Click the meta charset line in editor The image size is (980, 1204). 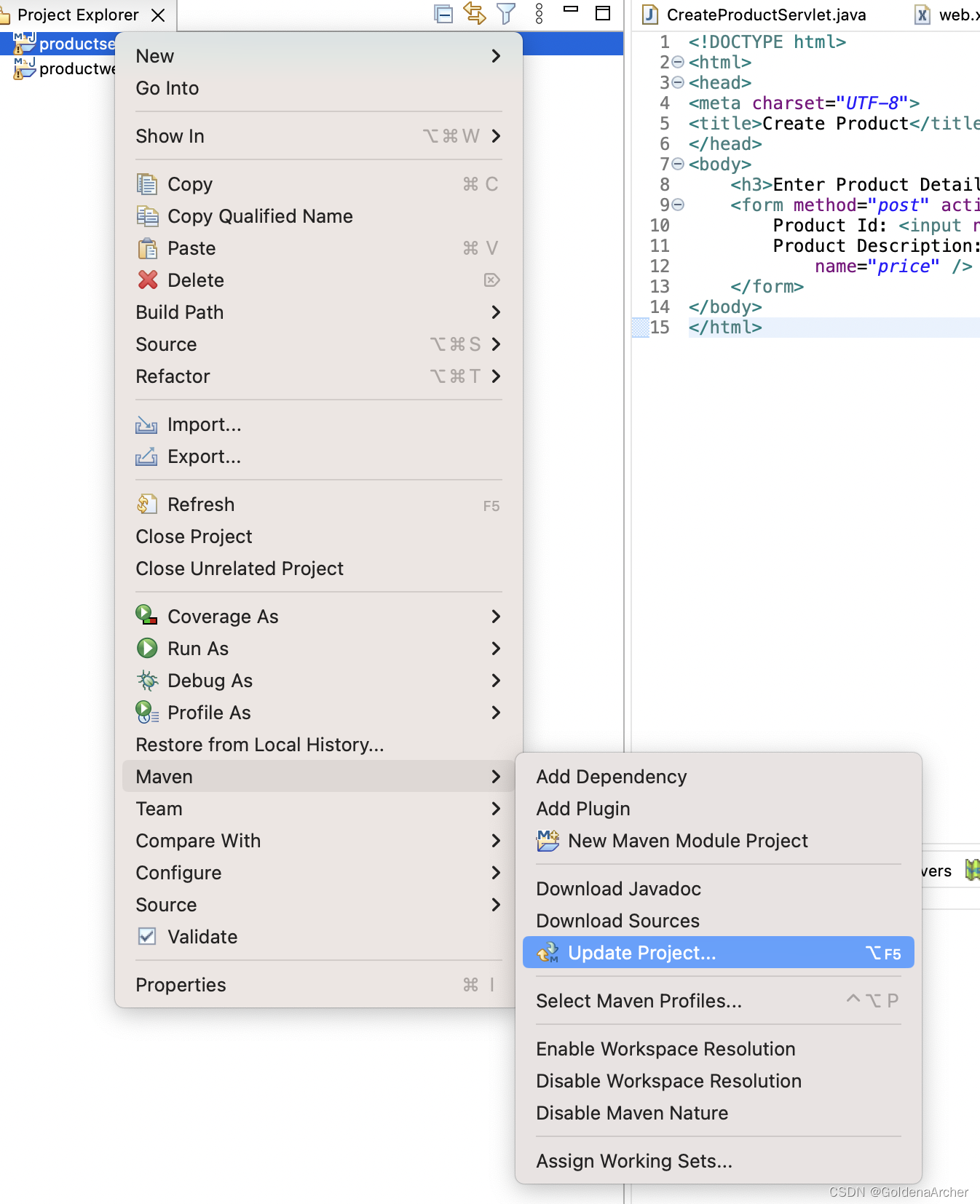pos(804,103)
